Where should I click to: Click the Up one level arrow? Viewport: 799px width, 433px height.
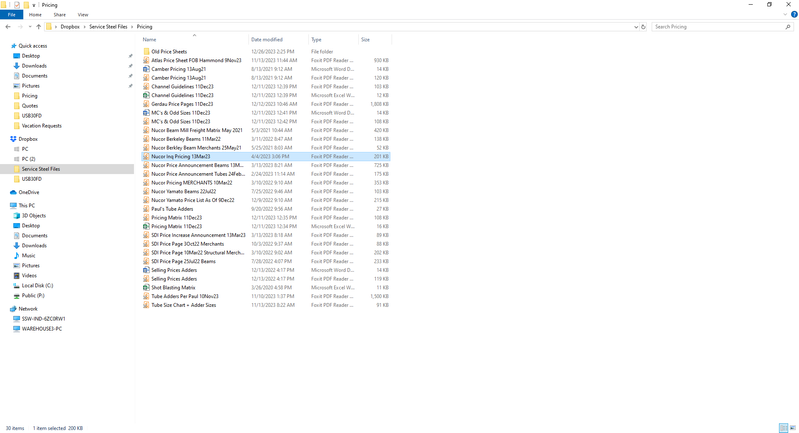[38, 27]
